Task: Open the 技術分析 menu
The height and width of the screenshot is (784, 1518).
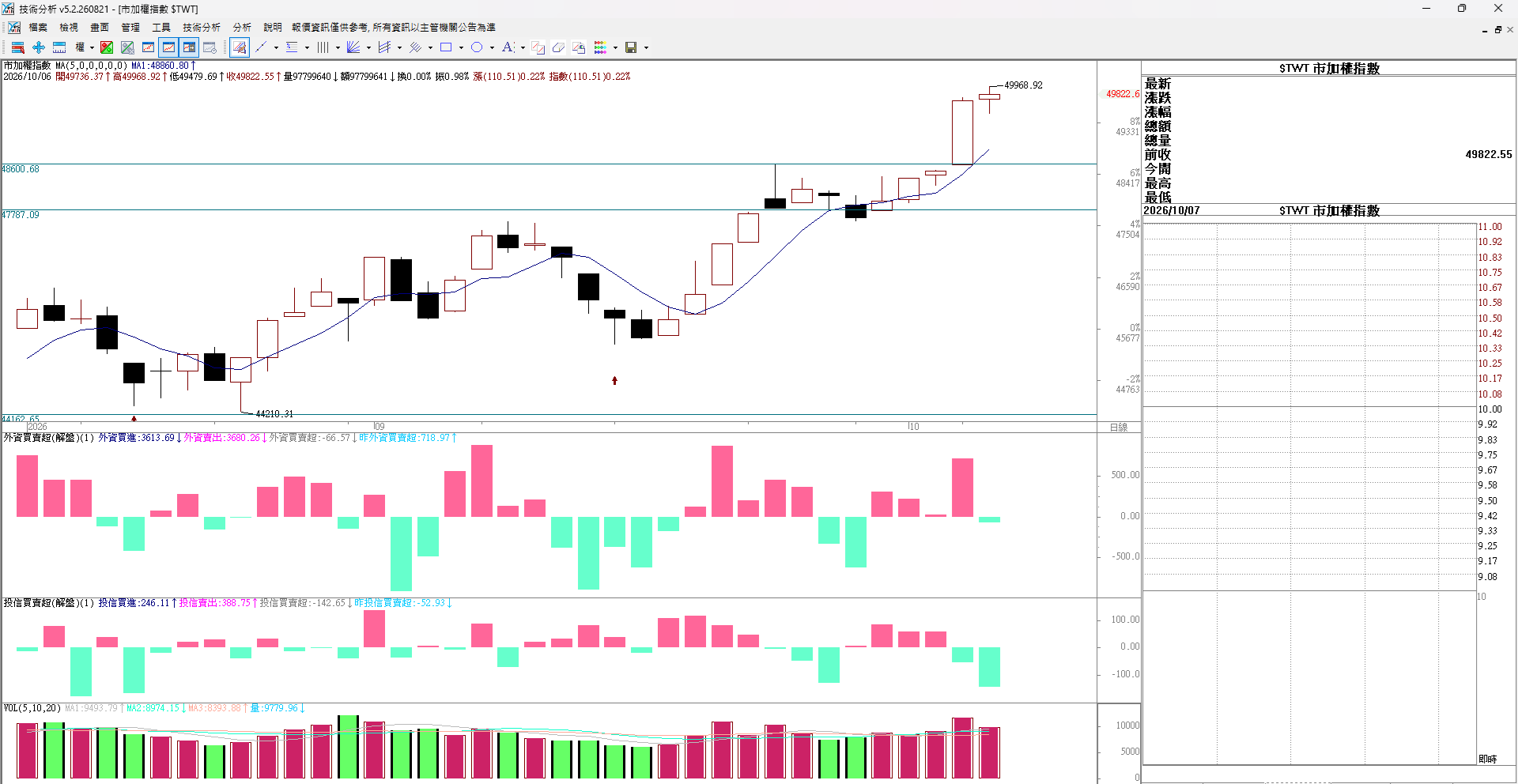Action: (202, 28)
